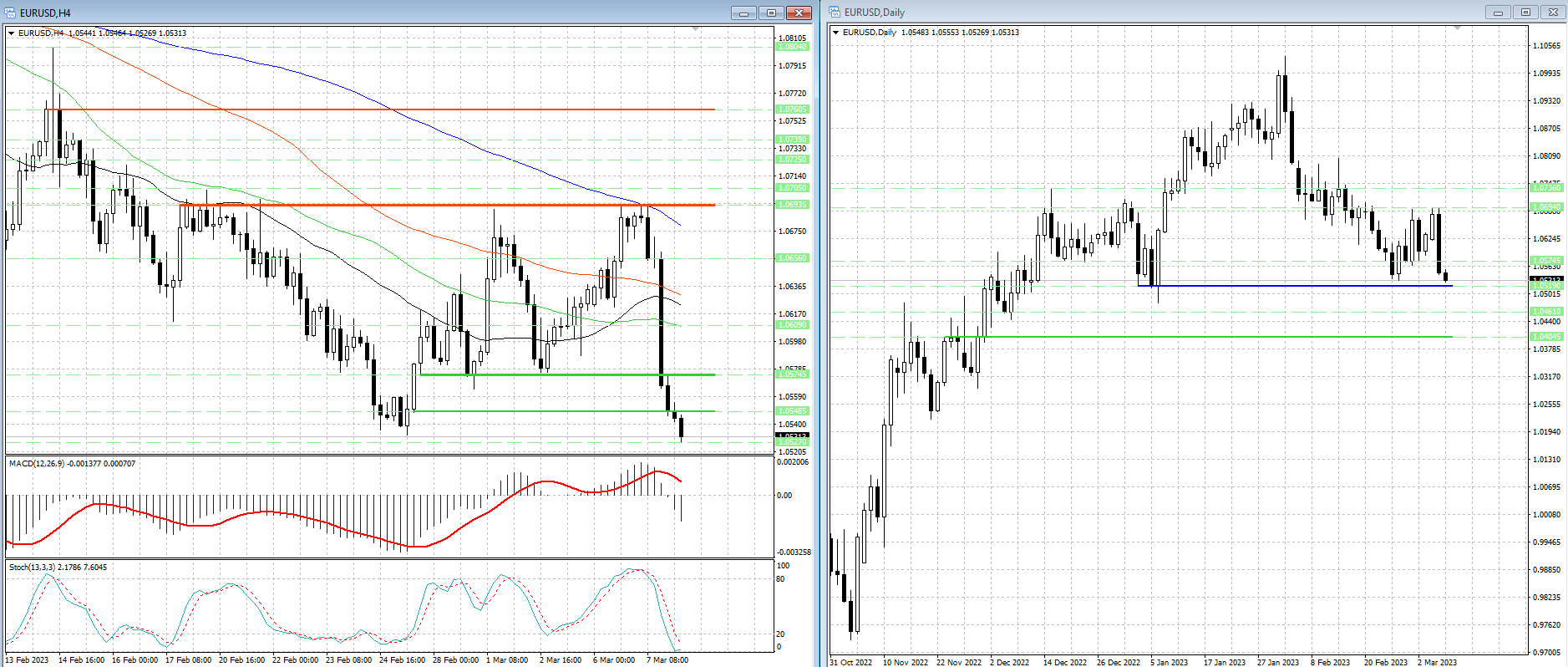Restore the EURUSD,H4 chart window
Viewport: 1568px width, 667px height.
pyautogui.click(x=771, y=13)
